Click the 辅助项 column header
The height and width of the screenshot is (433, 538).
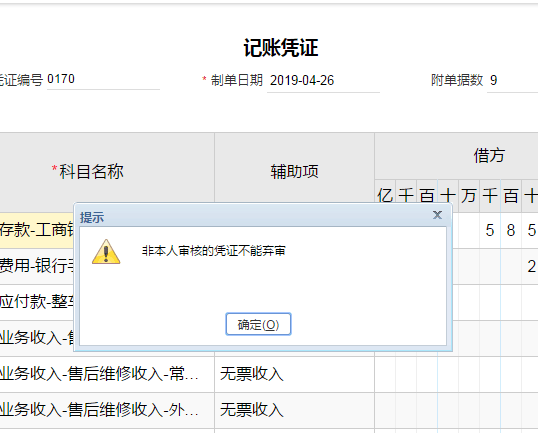coord(294,171)
